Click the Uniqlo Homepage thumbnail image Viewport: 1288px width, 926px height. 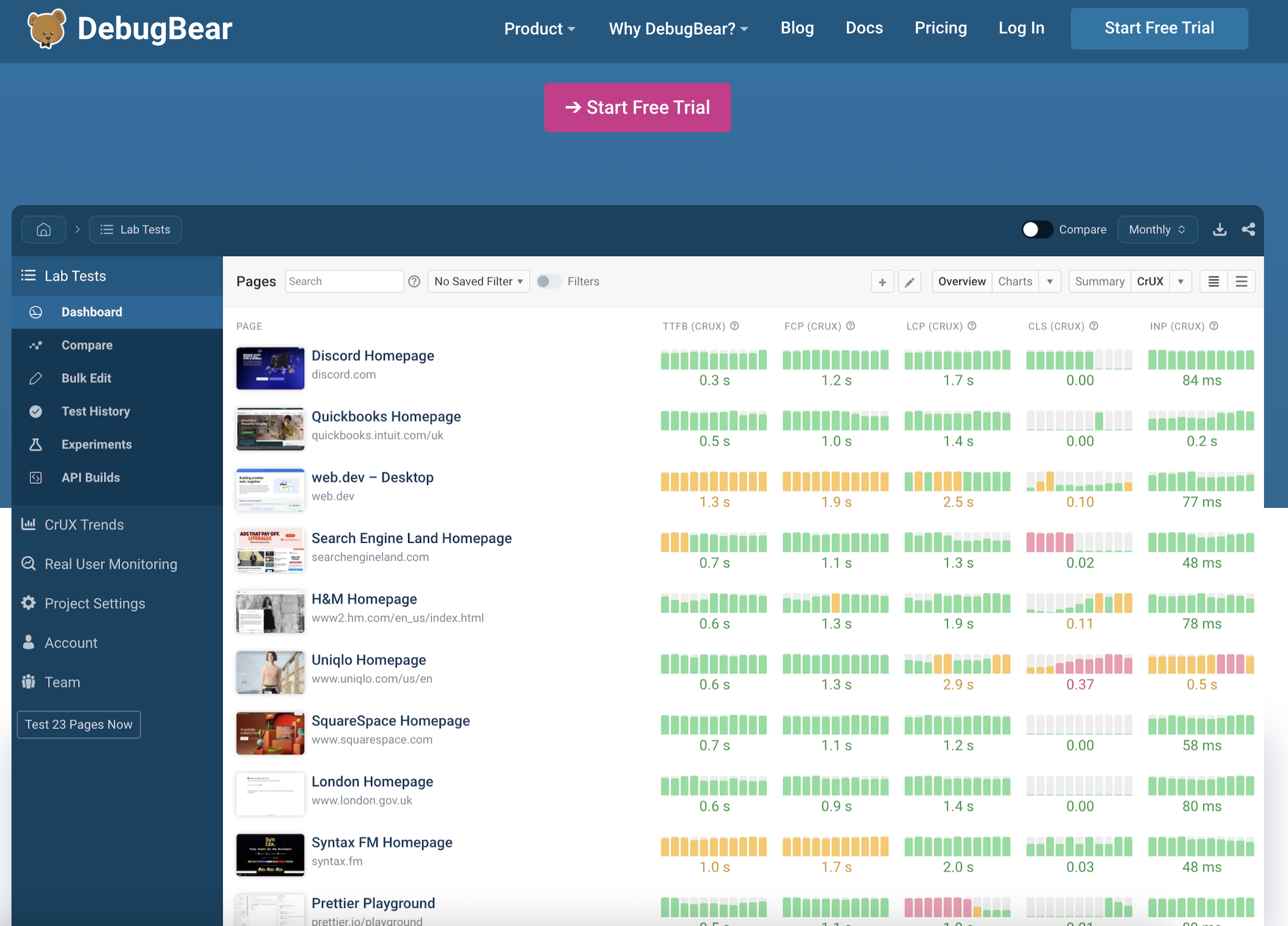[270, 672]
